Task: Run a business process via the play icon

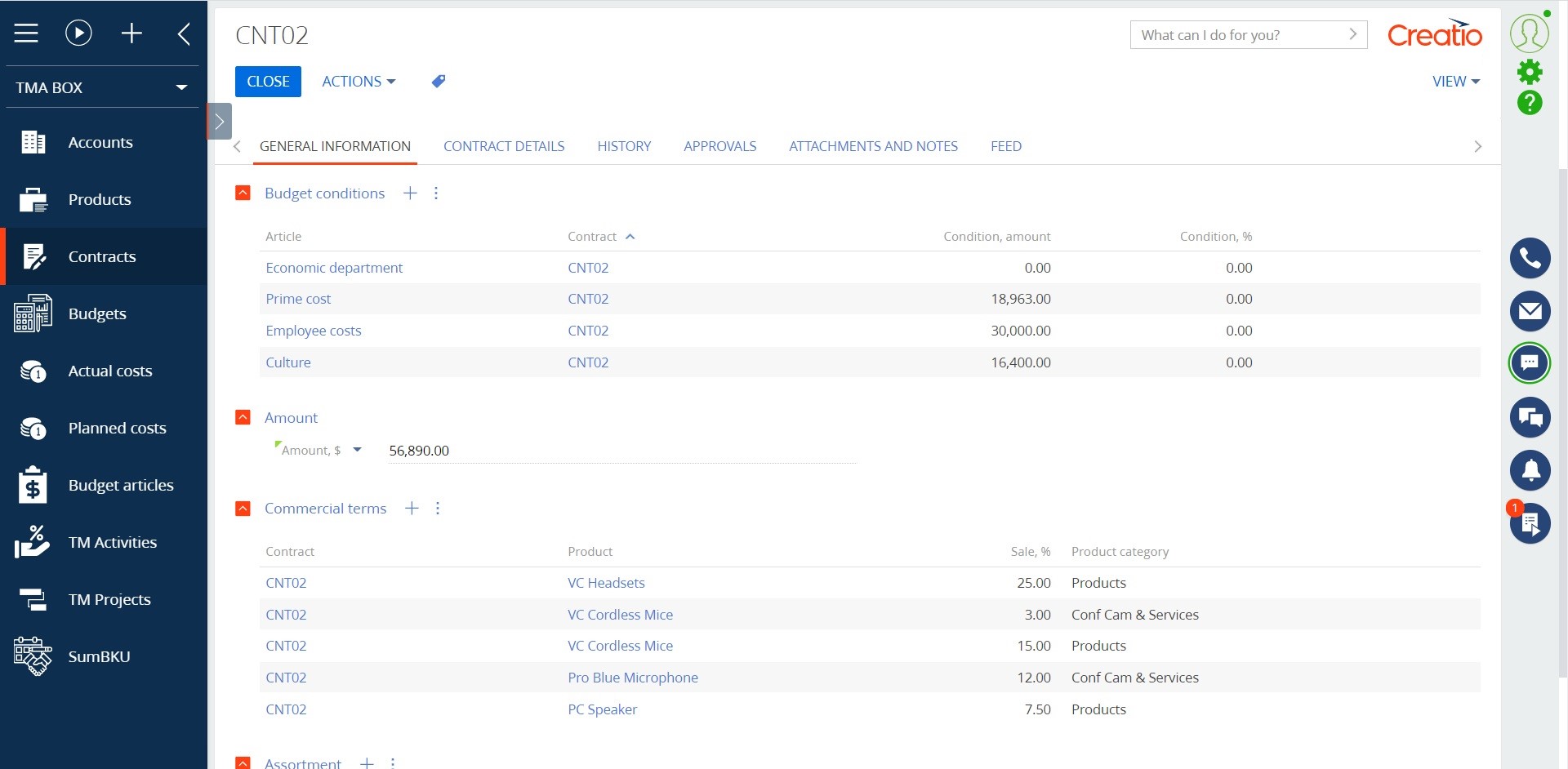Action: [x=78, y=33]
